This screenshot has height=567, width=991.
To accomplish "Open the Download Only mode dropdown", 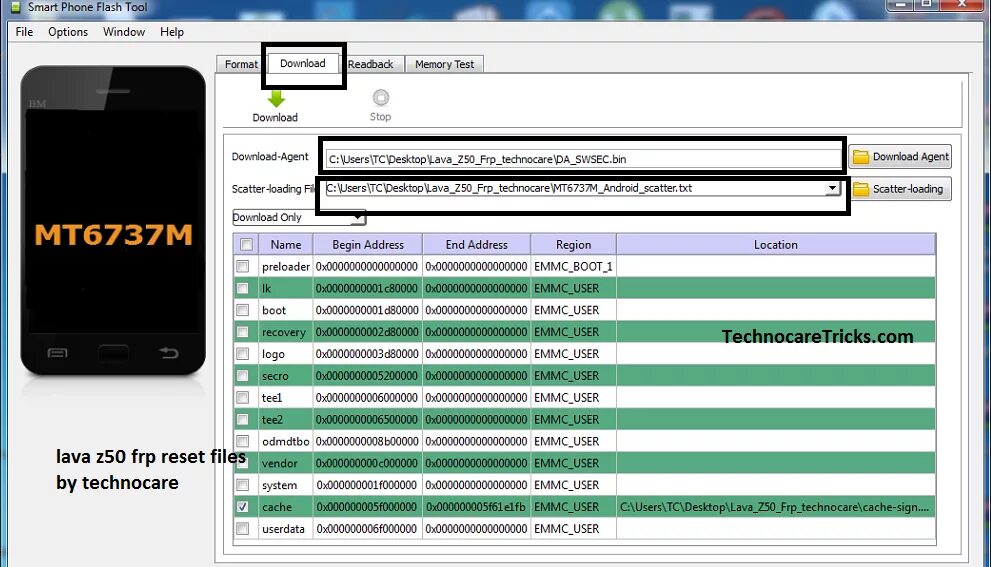I will 298,217.
